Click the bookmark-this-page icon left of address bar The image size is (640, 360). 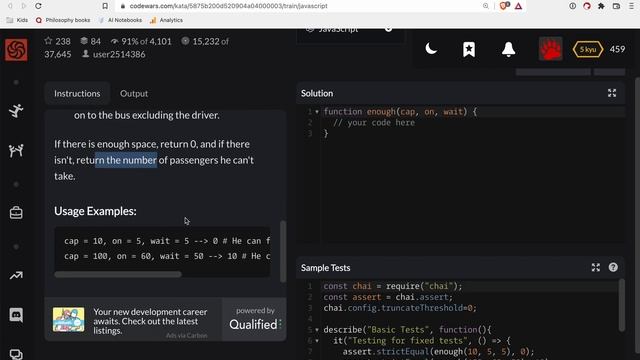105,6
